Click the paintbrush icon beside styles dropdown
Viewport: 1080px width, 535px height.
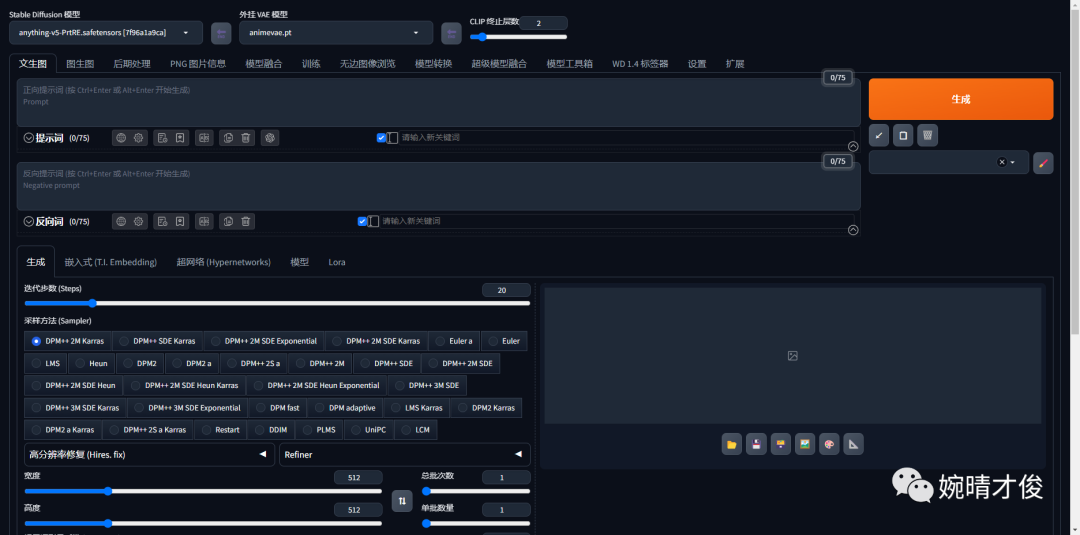point(1043,162)
